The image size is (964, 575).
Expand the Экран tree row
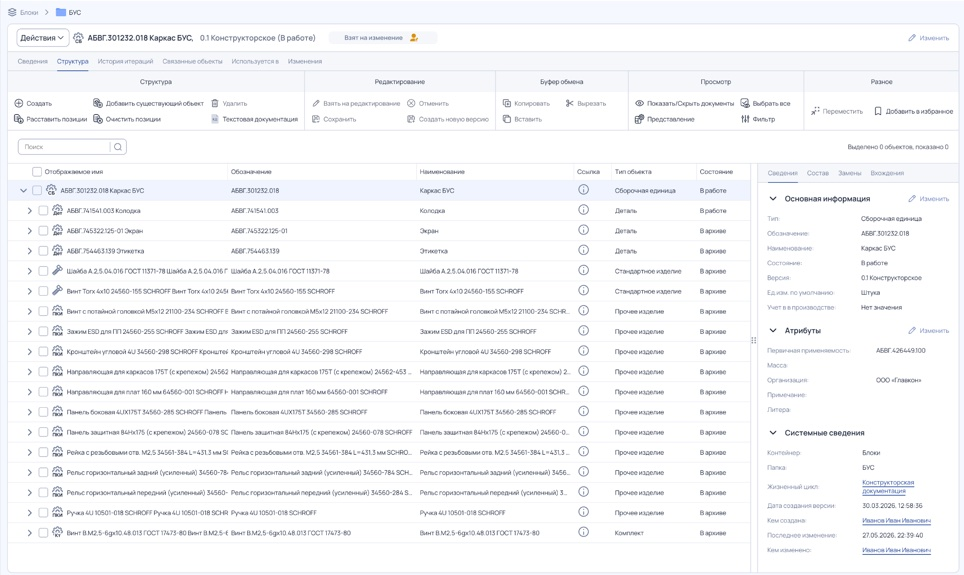[x=30, y=231]
